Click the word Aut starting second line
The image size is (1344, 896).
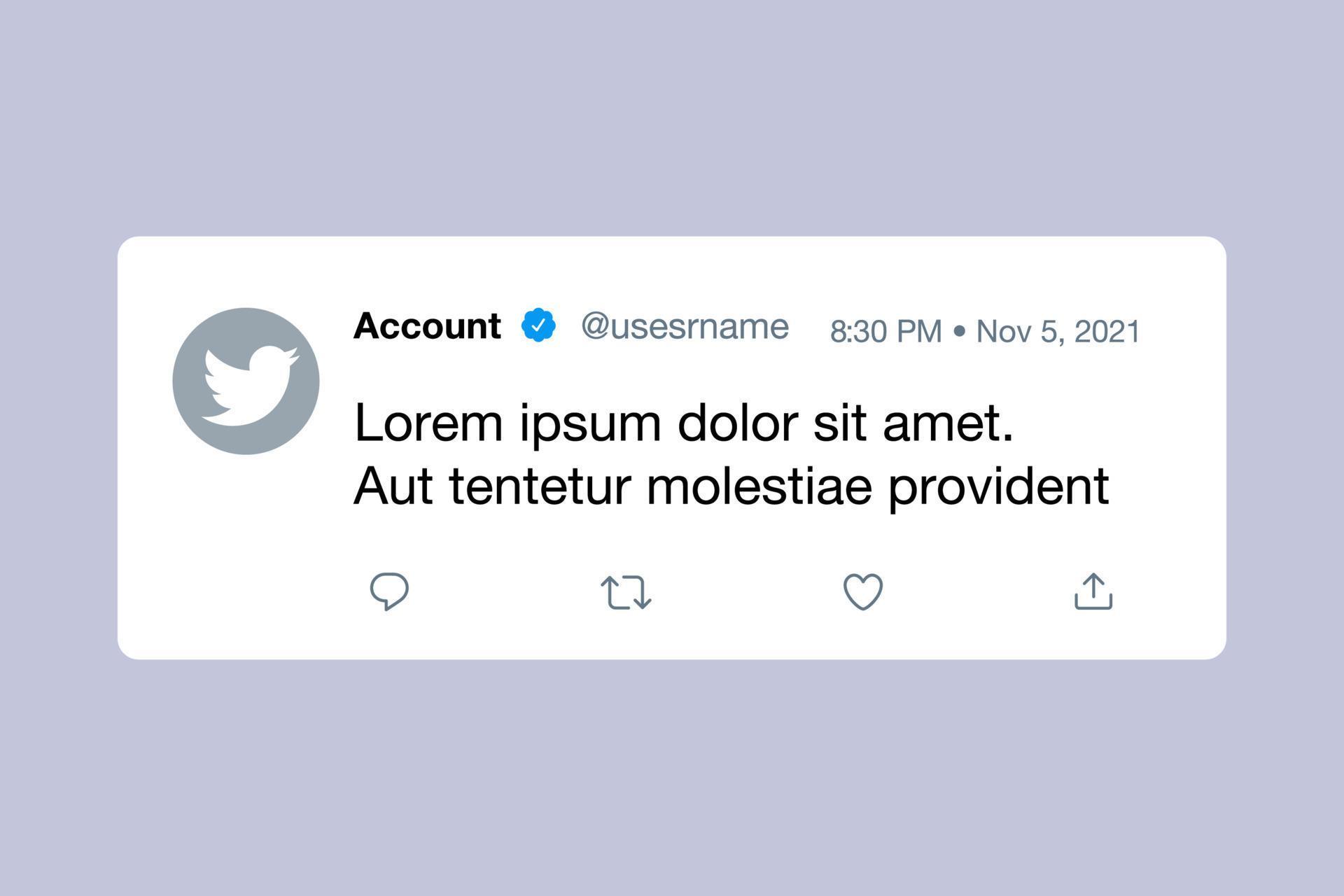click(393, 486)
